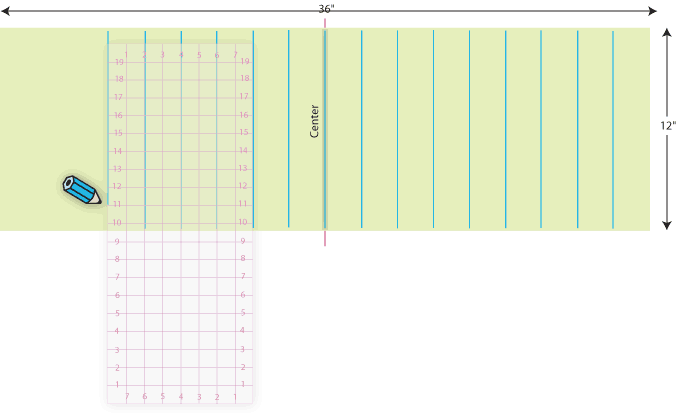Click number 19 on ruler's right scale
This screenshot has height=420, width=689.
tap(245, 61)
